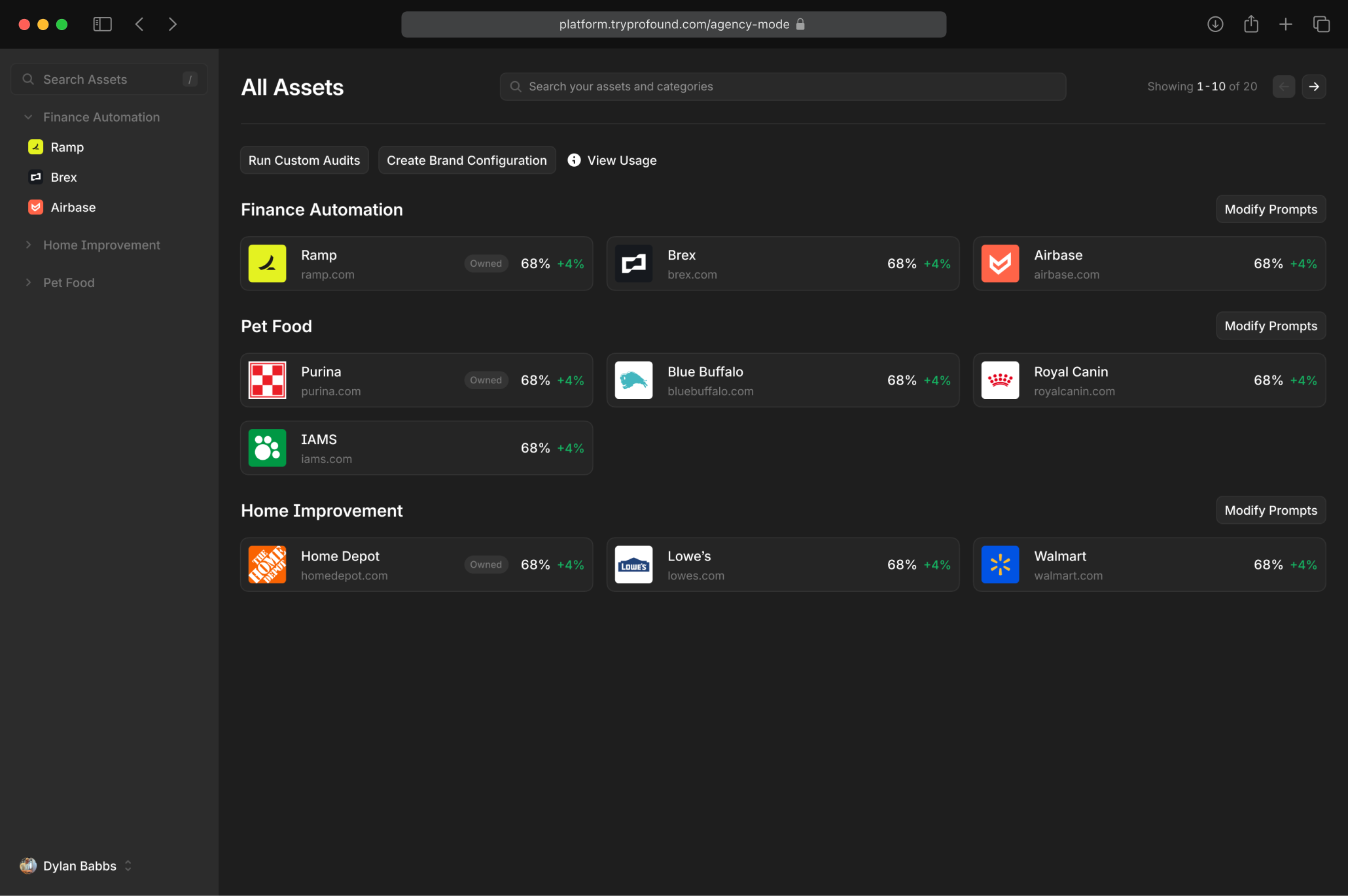Click the browser share icon
1348x896 pixels.
pos(1250,24)
